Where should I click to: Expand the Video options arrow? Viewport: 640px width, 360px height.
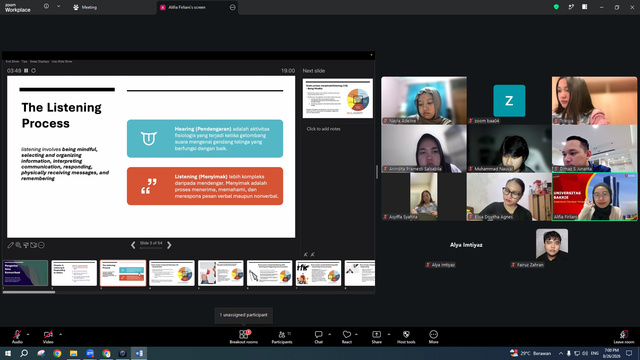(60, 334)
